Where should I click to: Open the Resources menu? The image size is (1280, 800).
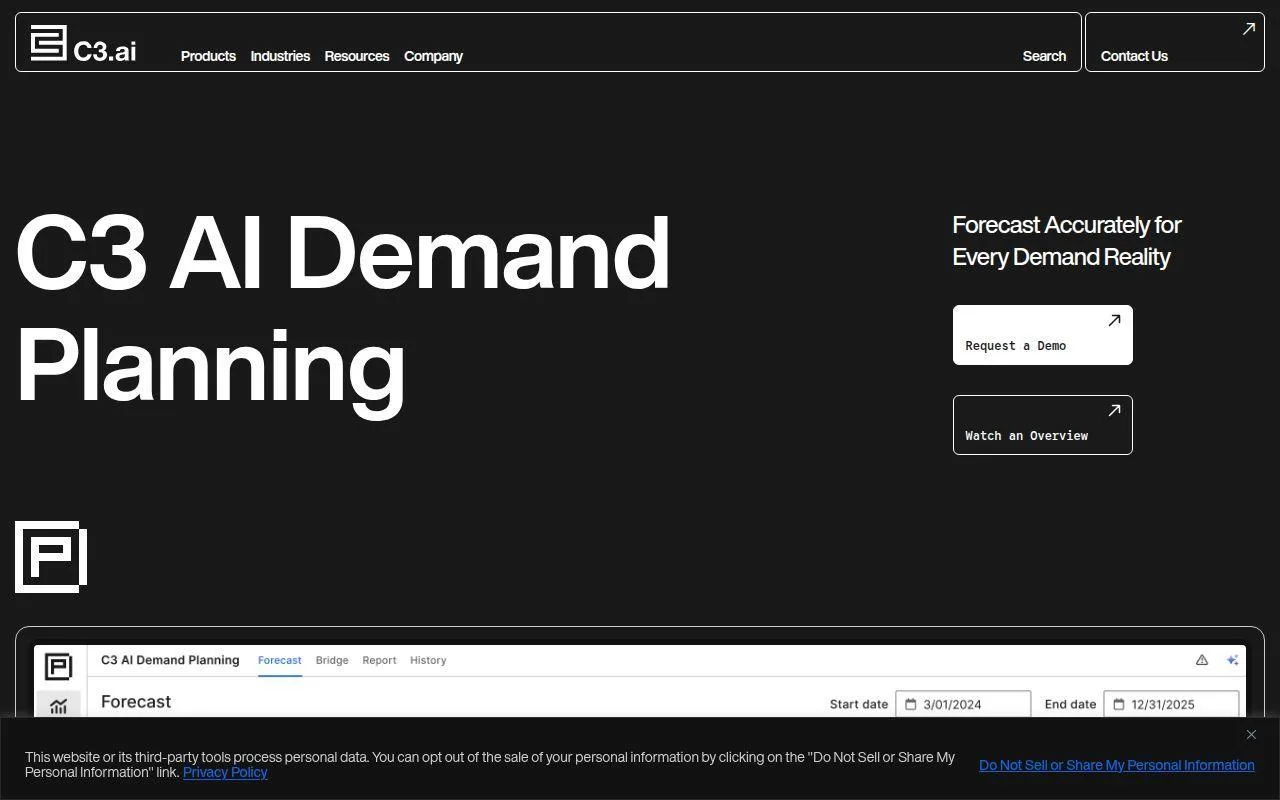357,56
